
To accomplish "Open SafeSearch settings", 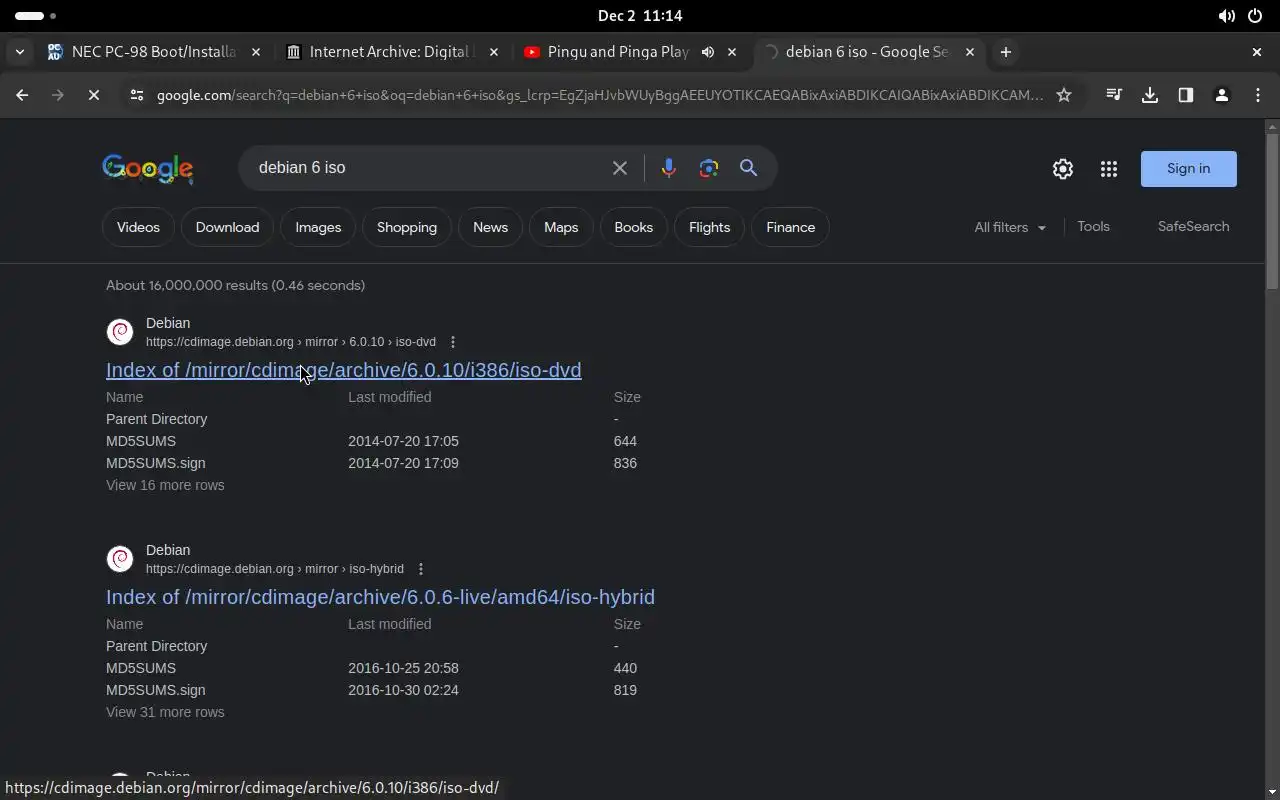I will (1193, 227).
